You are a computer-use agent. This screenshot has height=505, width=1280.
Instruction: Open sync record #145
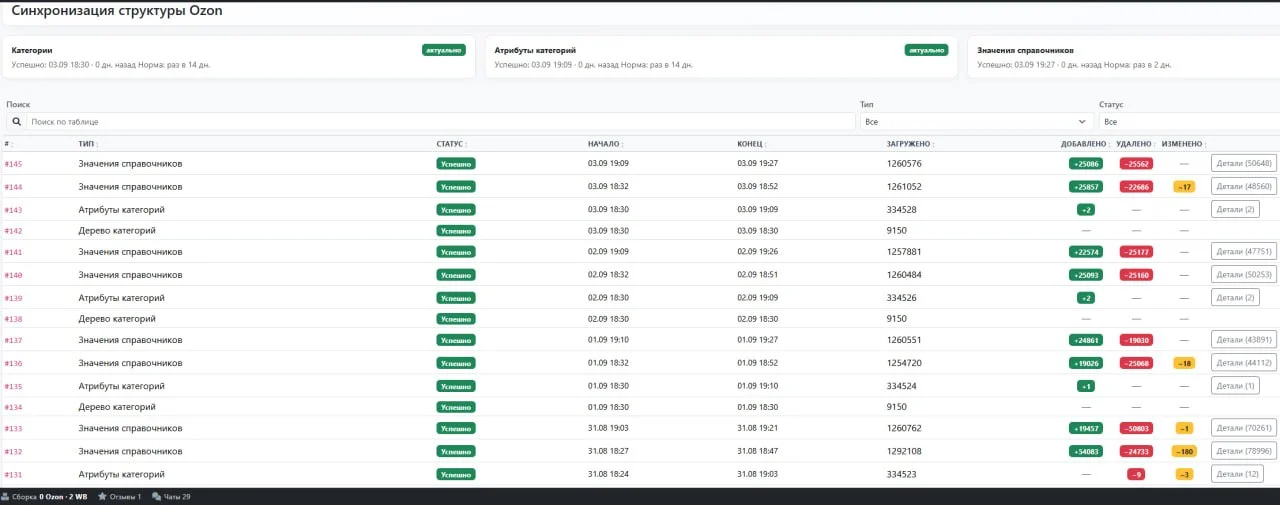coord(13,163)
